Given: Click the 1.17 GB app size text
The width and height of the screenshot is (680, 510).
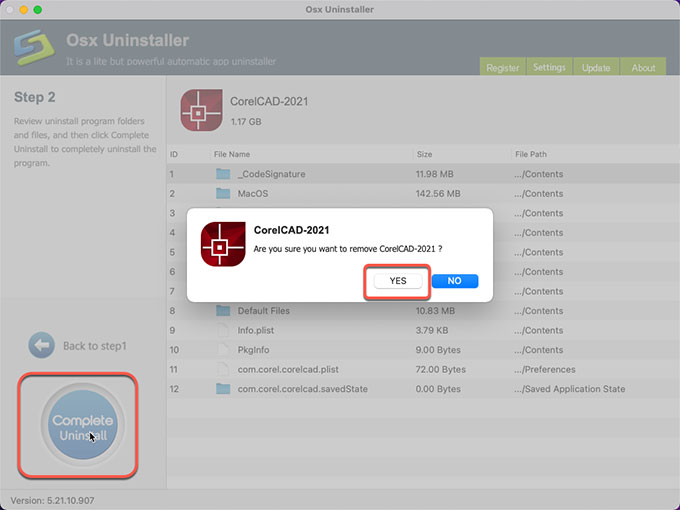Looking at the screenshot, I should click(x=246, y=122).
